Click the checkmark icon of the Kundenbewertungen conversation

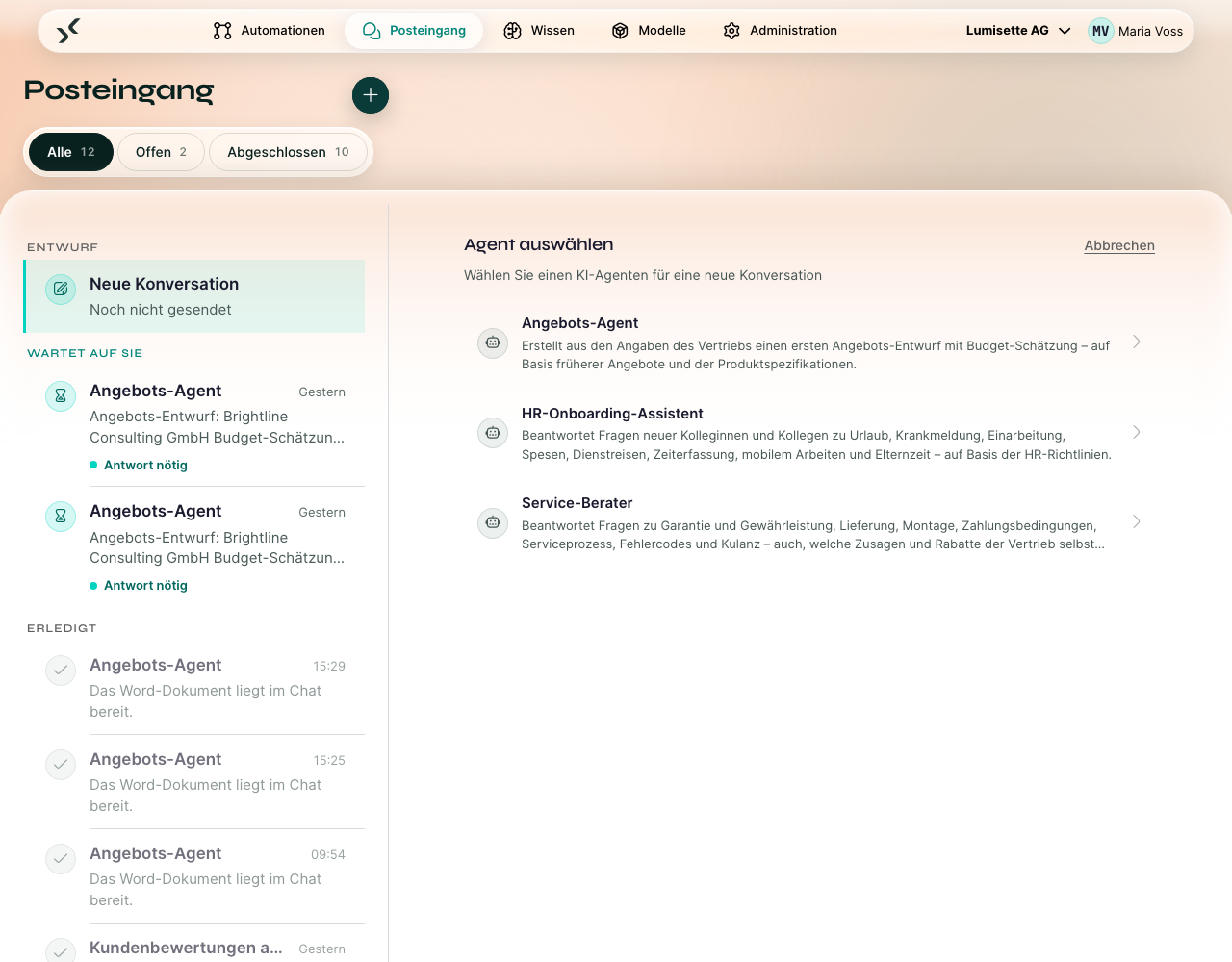coord(61,950)
